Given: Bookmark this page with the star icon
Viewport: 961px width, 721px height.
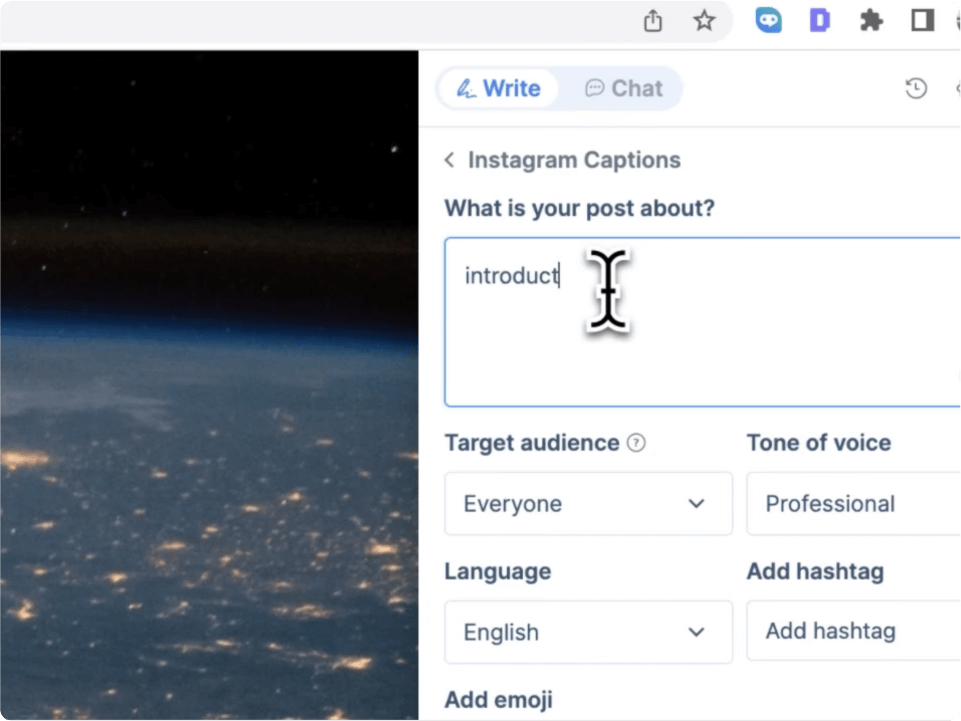Looking at the screenshot, I should (705, 21).
